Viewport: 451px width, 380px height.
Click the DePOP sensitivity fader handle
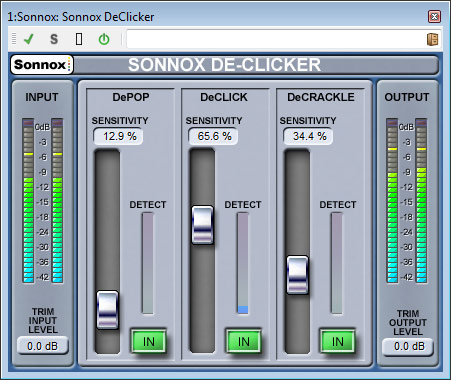pyautogui.click(x=107, y=310)
